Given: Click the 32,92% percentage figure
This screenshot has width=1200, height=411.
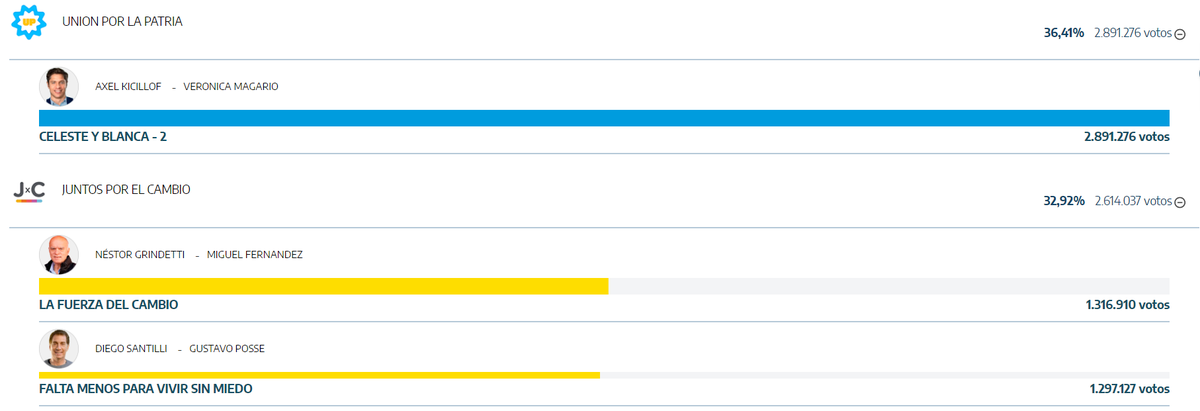Looking at the screenshot, I should coord(1064,201).
